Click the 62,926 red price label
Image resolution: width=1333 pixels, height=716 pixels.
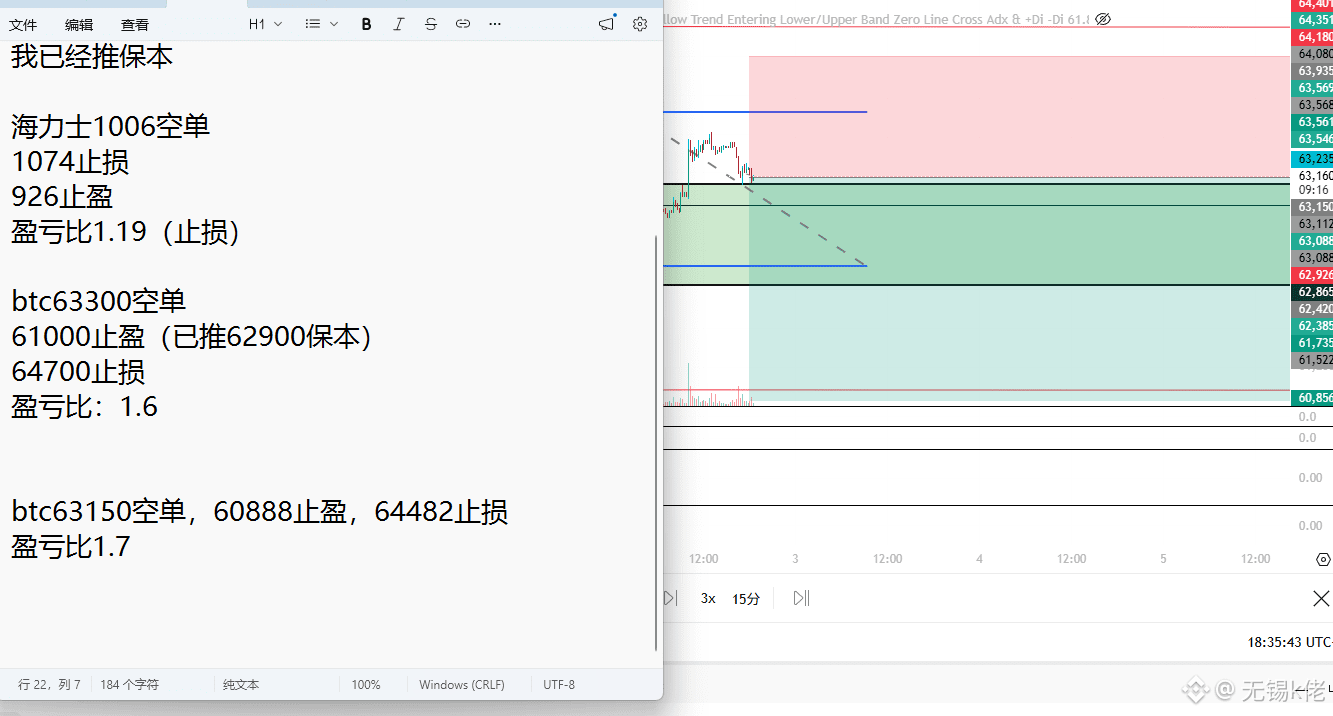(1312, 275)
